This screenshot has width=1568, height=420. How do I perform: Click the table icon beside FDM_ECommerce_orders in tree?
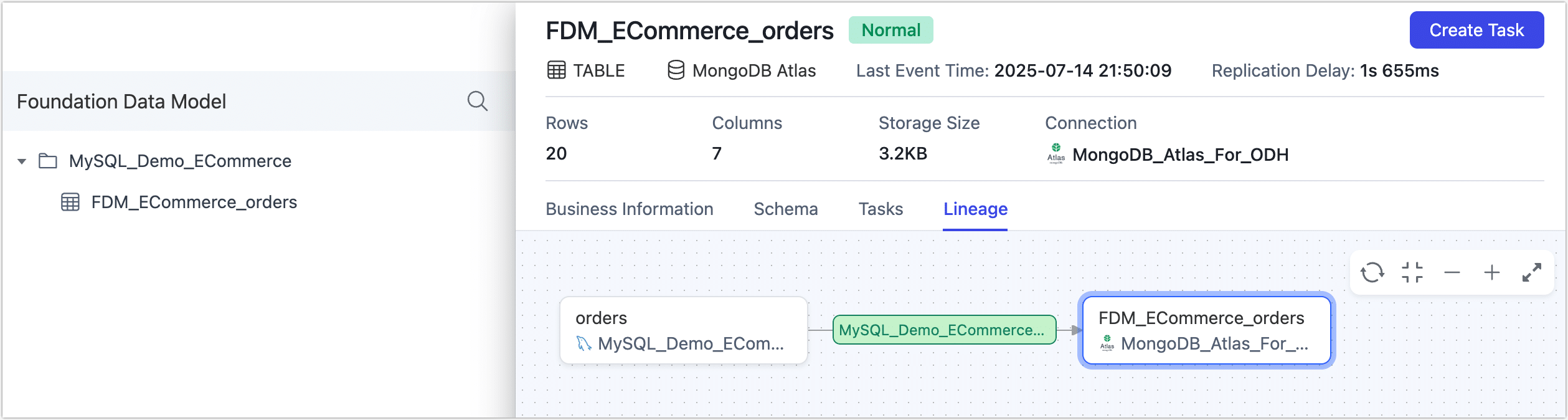(70, 203)
